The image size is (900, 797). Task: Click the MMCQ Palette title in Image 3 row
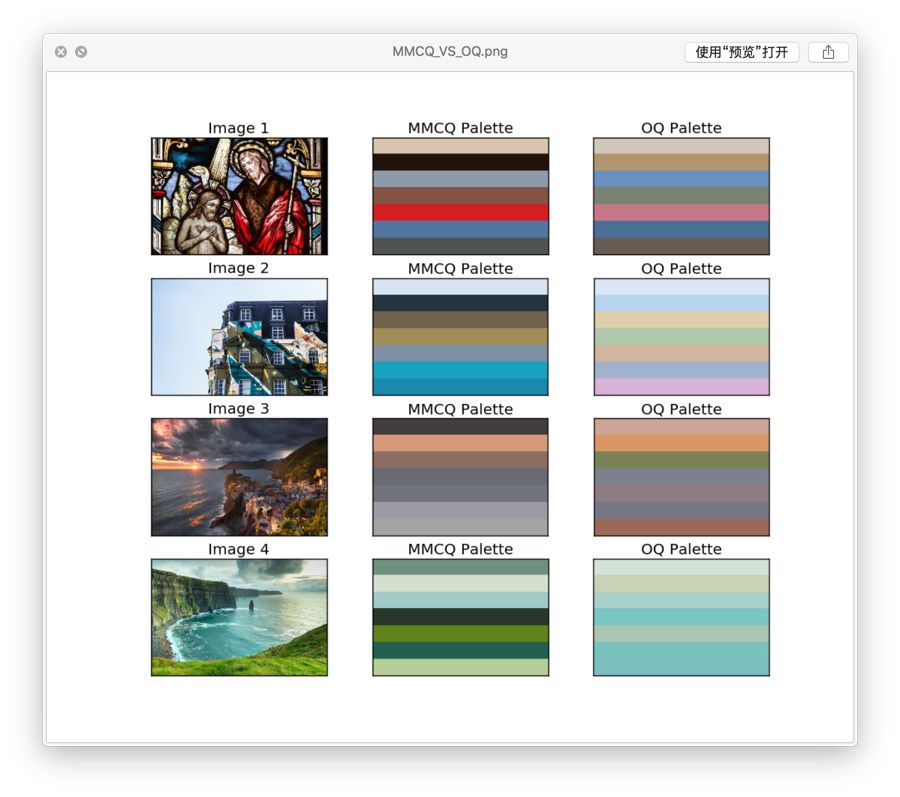click(460, 409)
